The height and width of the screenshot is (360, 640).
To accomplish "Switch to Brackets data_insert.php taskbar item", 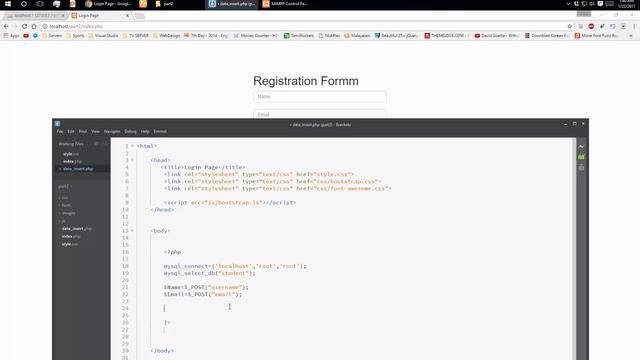I will pyautogui.click(x=233, y=4).
